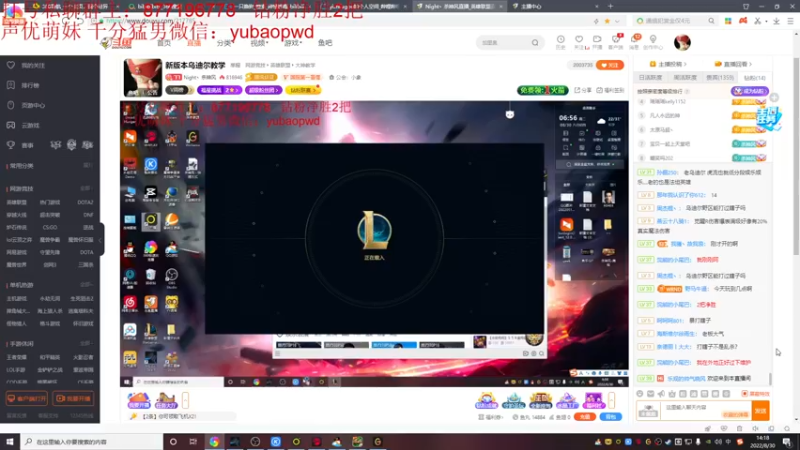The width and height of the screenshot is (800, 450).
Task: Open the messages bell icon
Action: [x=634, y=42]
